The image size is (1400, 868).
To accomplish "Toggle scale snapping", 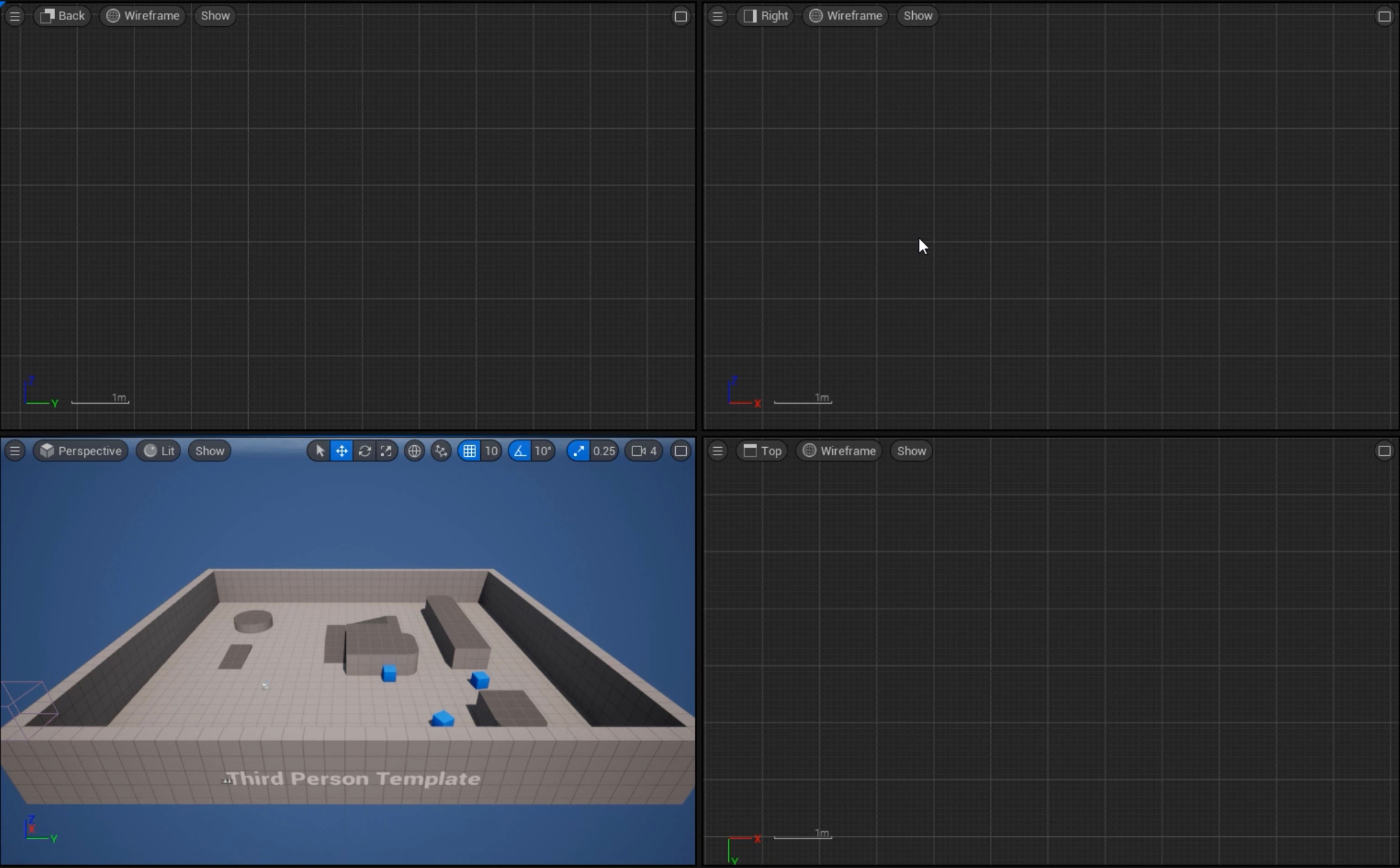I will (x=579, y=451).
